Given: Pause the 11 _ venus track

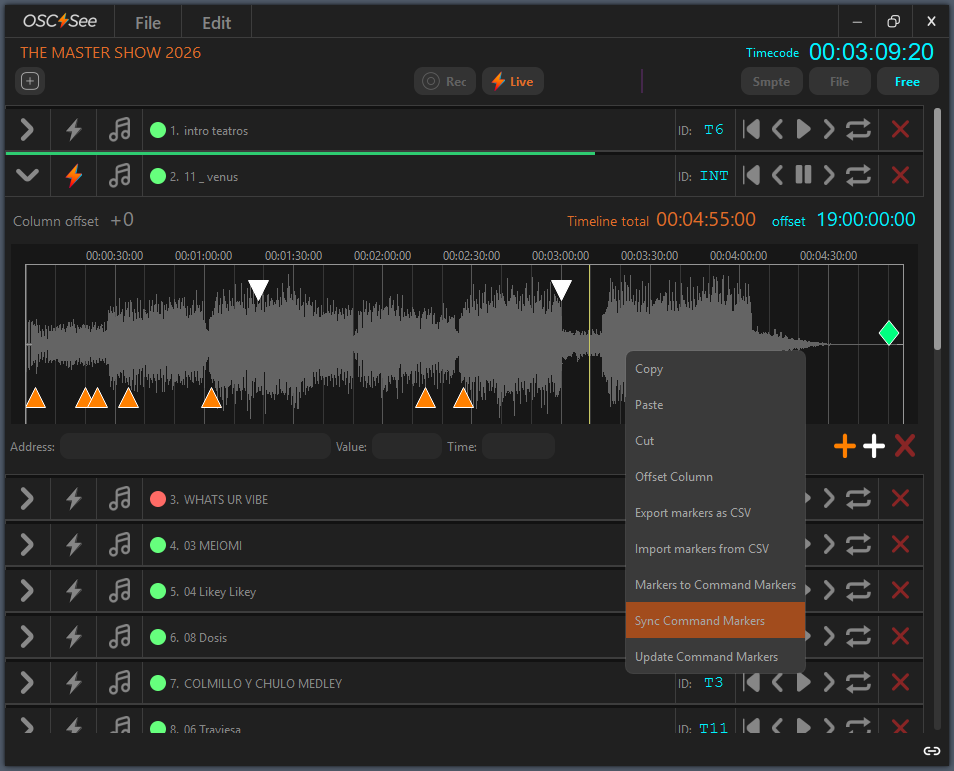Looking at the screenshot, I should 804,175.
